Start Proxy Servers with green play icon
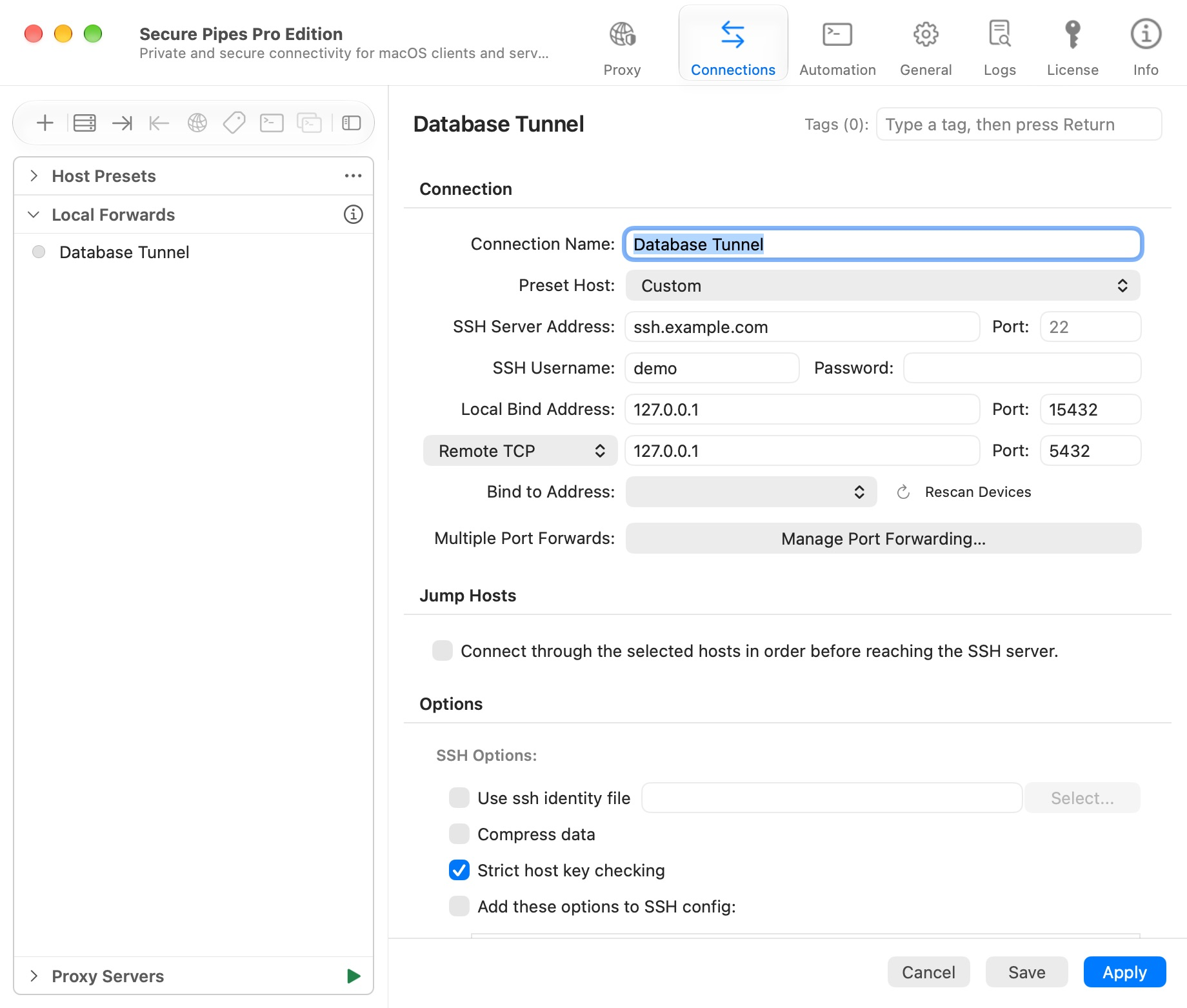Viewport: 1187px width, 1008px height. pyautogui.click(x=354, y=976)
